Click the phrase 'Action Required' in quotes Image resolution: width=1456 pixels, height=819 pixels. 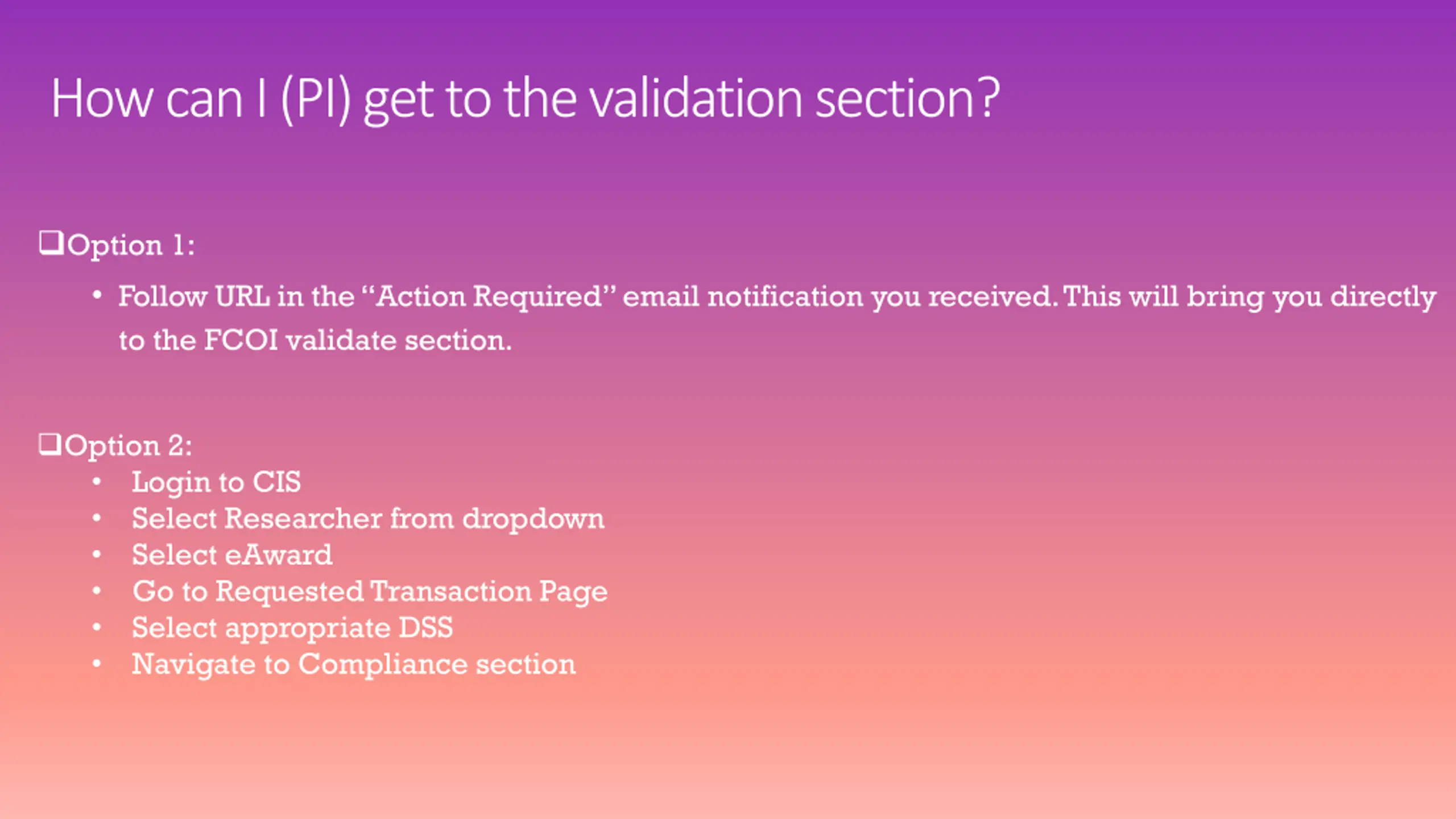click(489, 297)
